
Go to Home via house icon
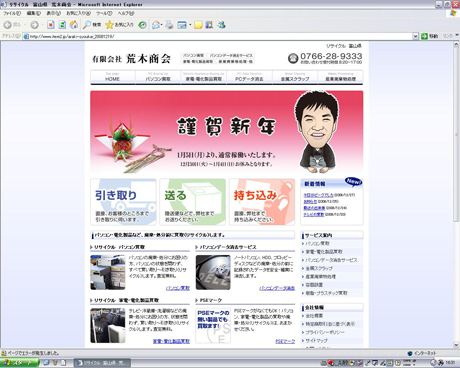point(74,25)
